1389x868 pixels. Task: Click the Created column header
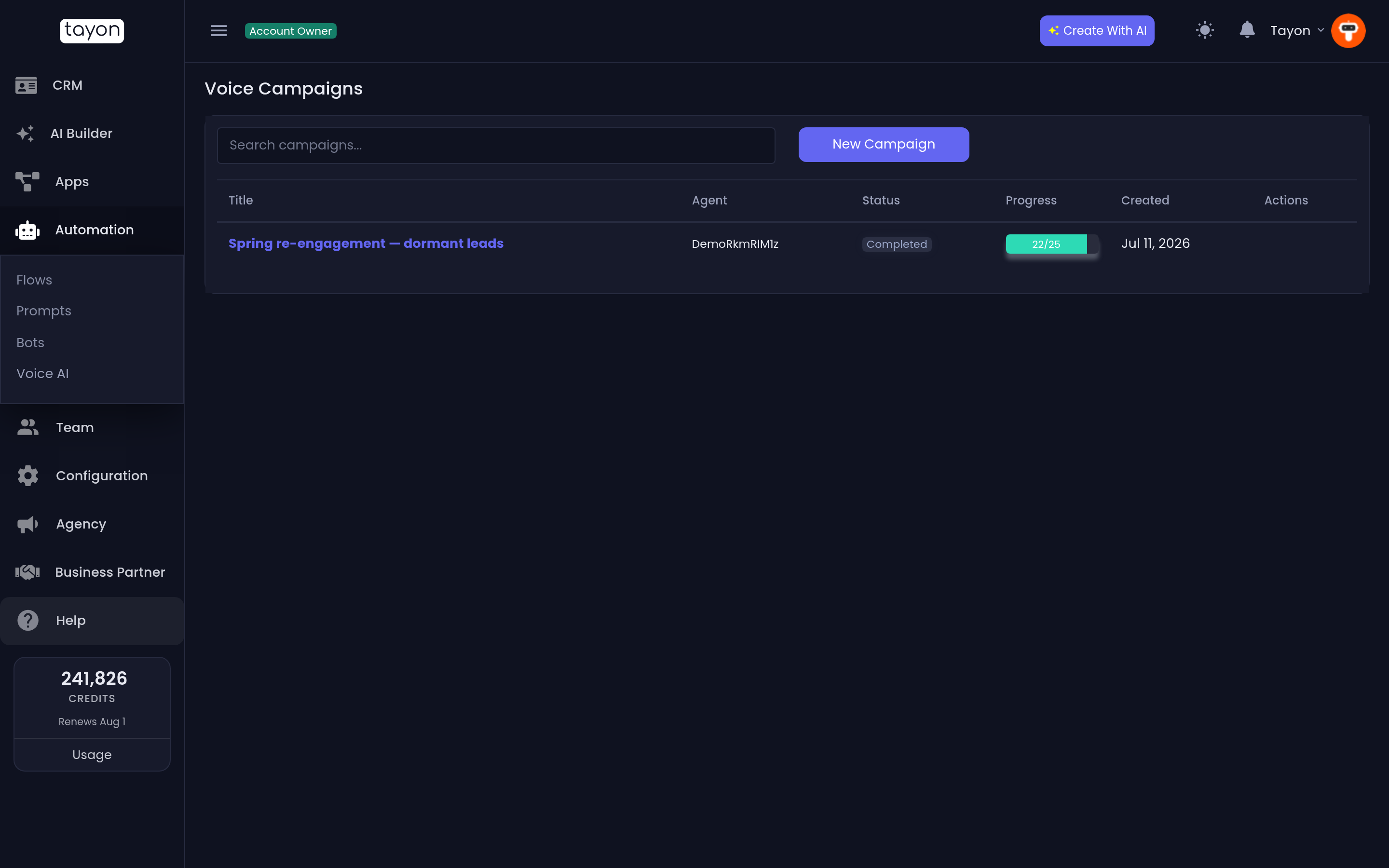pyautogui.click(x=1144, y=200)
